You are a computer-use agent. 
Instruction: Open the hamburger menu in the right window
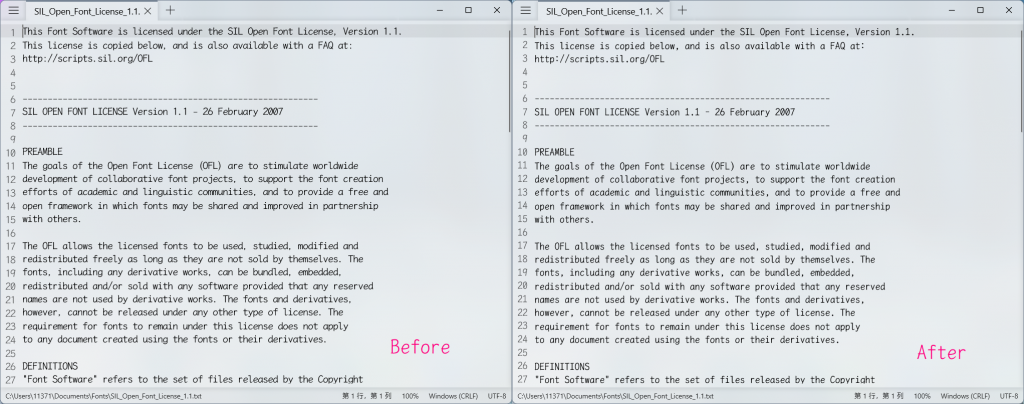click(525, 11)
